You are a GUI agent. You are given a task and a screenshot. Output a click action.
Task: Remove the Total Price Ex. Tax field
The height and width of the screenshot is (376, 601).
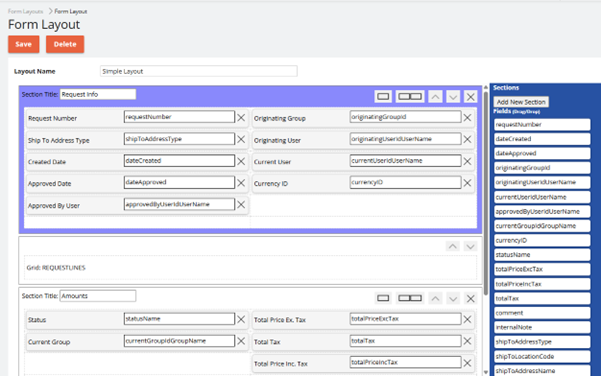(x=467, y=319)
